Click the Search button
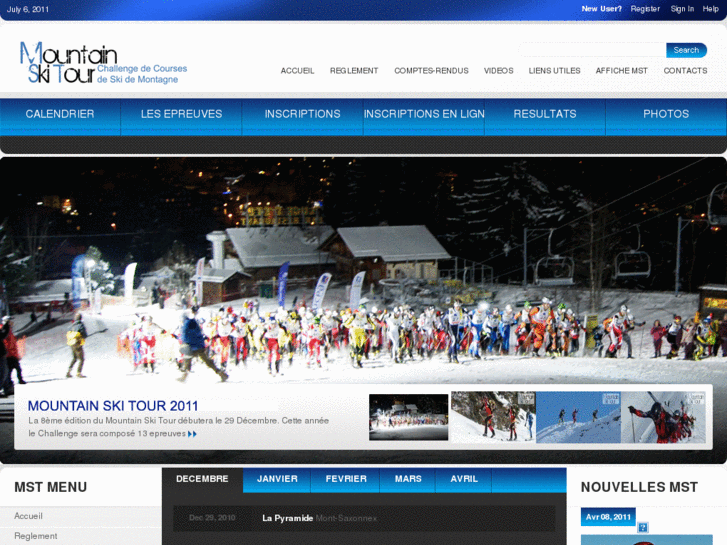This screenshot has width=727, height=545. tap(686, 50)
